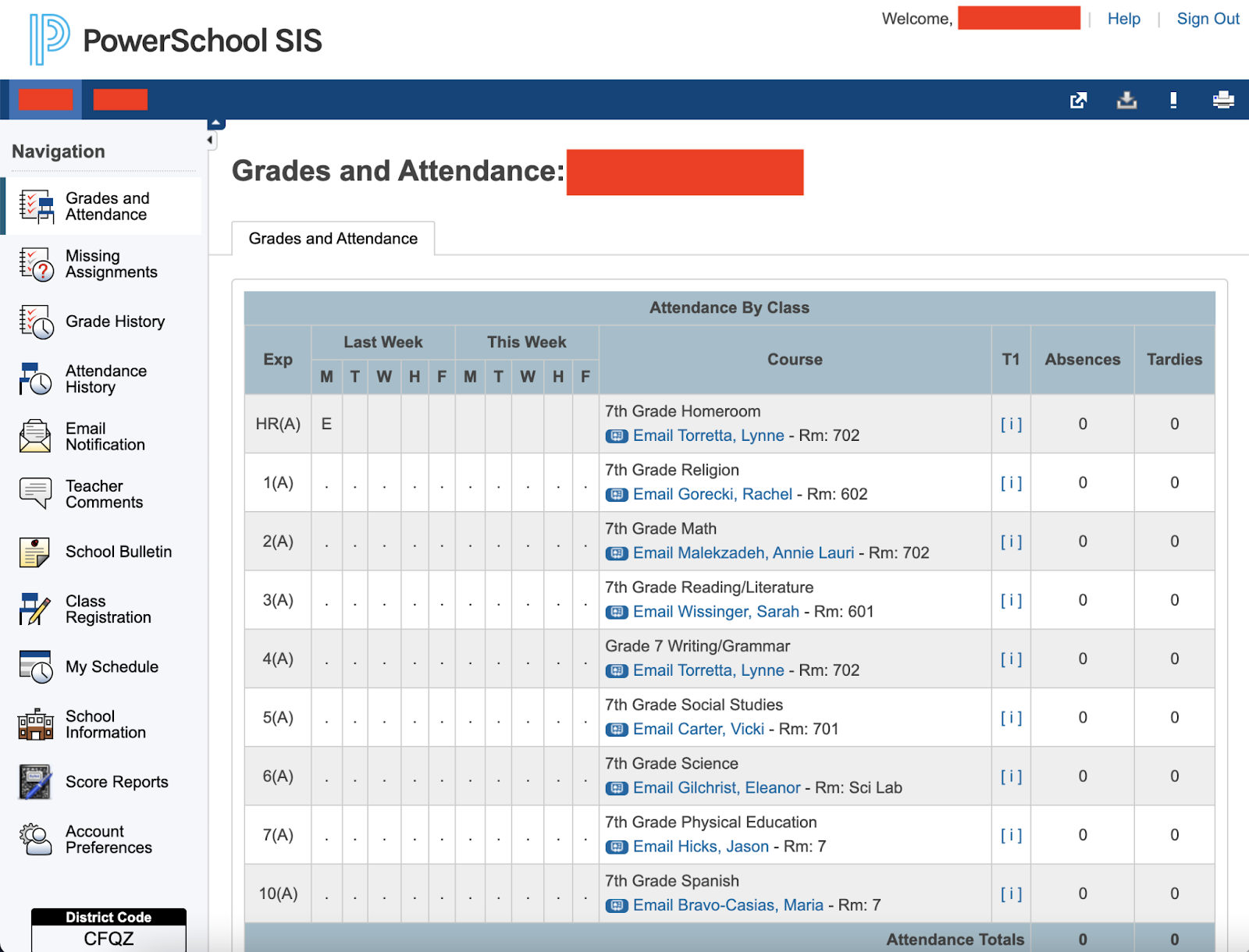This screenshot has height=952, width=1249.
Task: Click the email icon beside Carter, Vicki
Action: point(617,730)
